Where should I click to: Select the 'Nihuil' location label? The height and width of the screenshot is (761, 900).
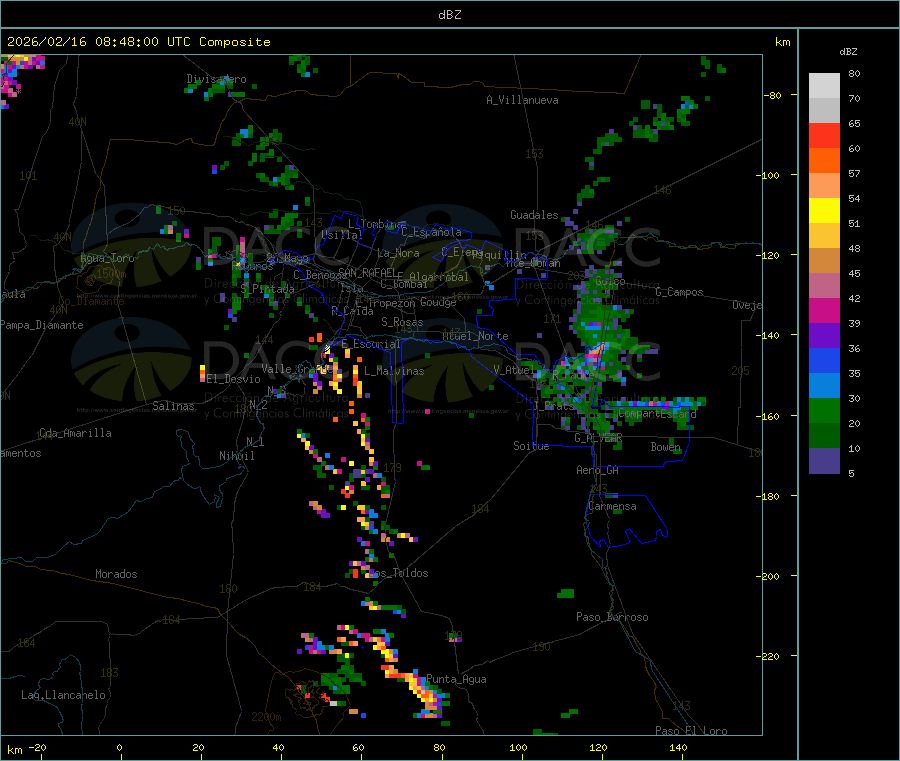click(x=236, y=456)
